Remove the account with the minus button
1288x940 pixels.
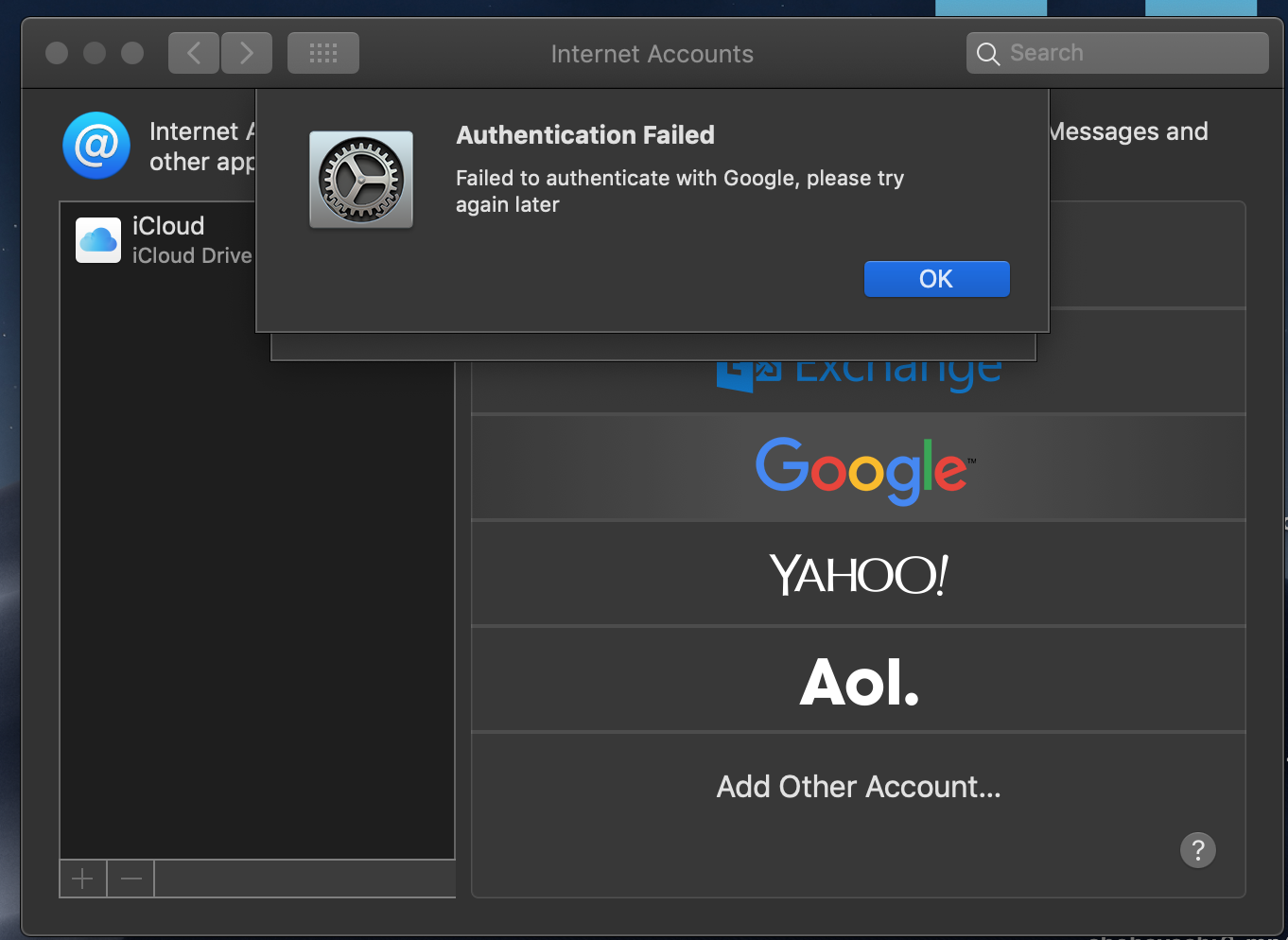[131, 879]
